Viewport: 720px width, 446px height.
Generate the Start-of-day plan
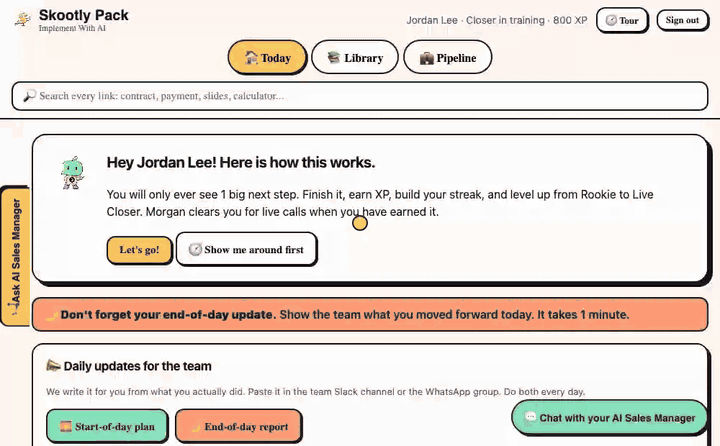[x=107, y=427]
